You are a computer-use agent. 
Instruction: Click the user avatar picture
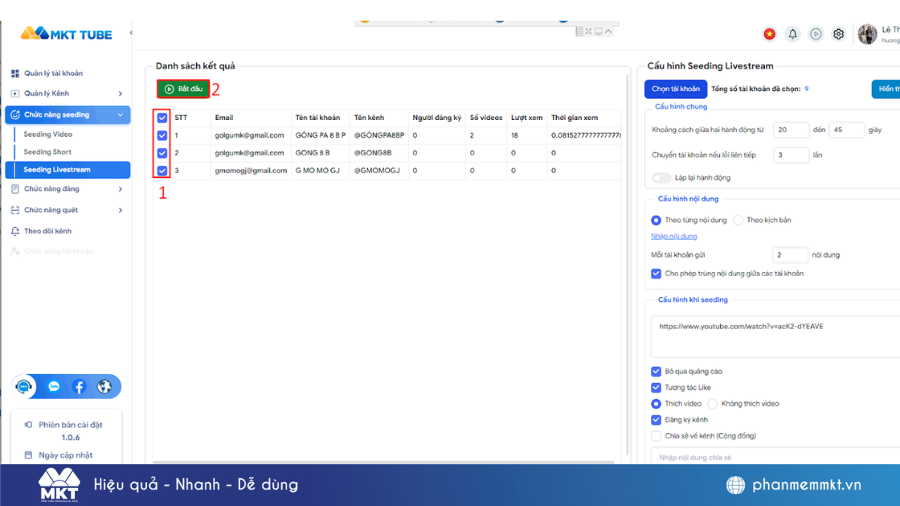pos(867,34)
